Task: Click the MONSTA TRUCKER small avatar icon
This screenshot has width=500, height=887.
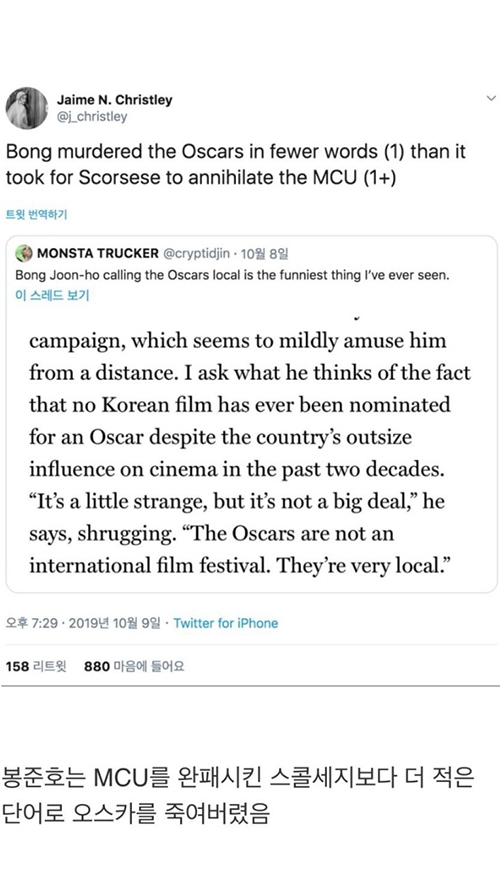Action: point(24,253)
